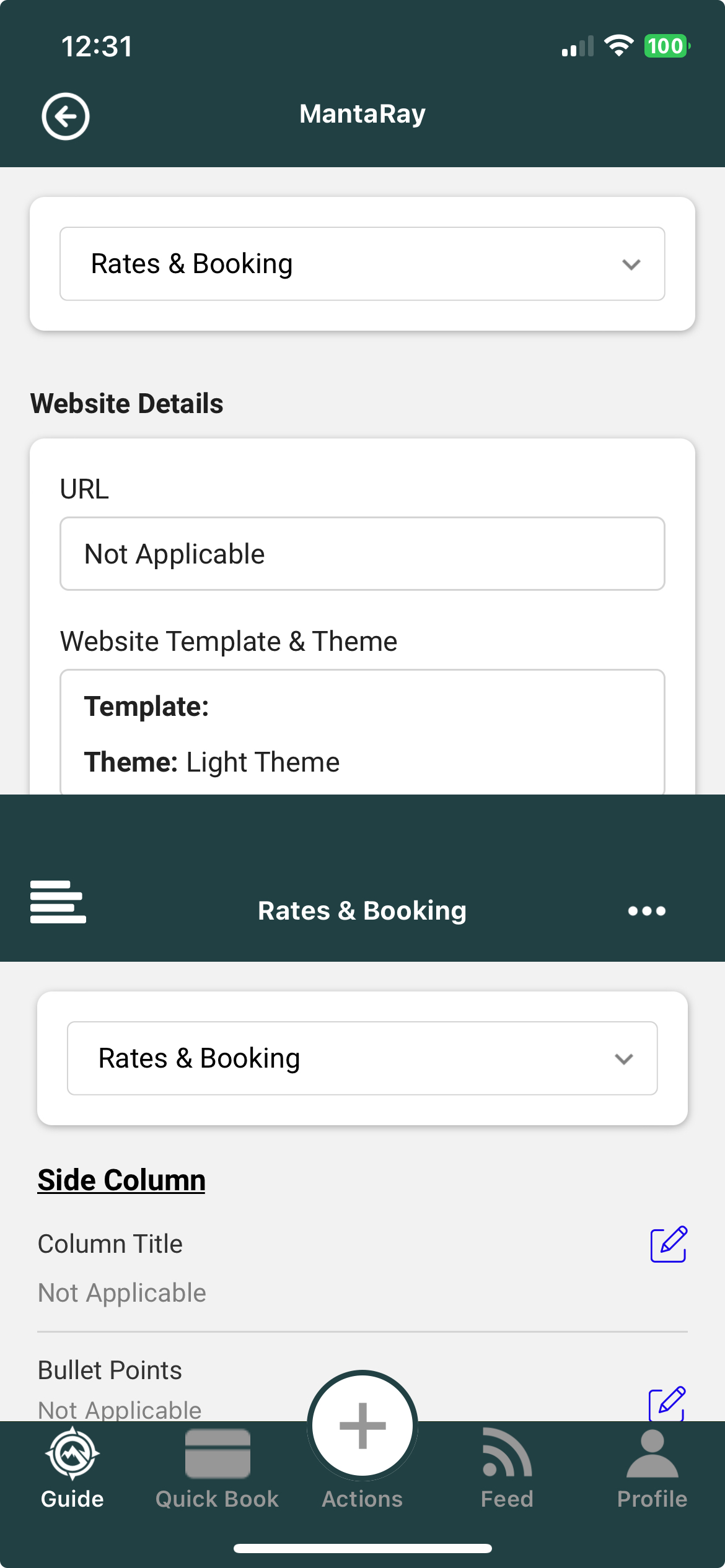725x1568 pixels.
Task: Tap the back arrow icon
Action: click(65, 116)
